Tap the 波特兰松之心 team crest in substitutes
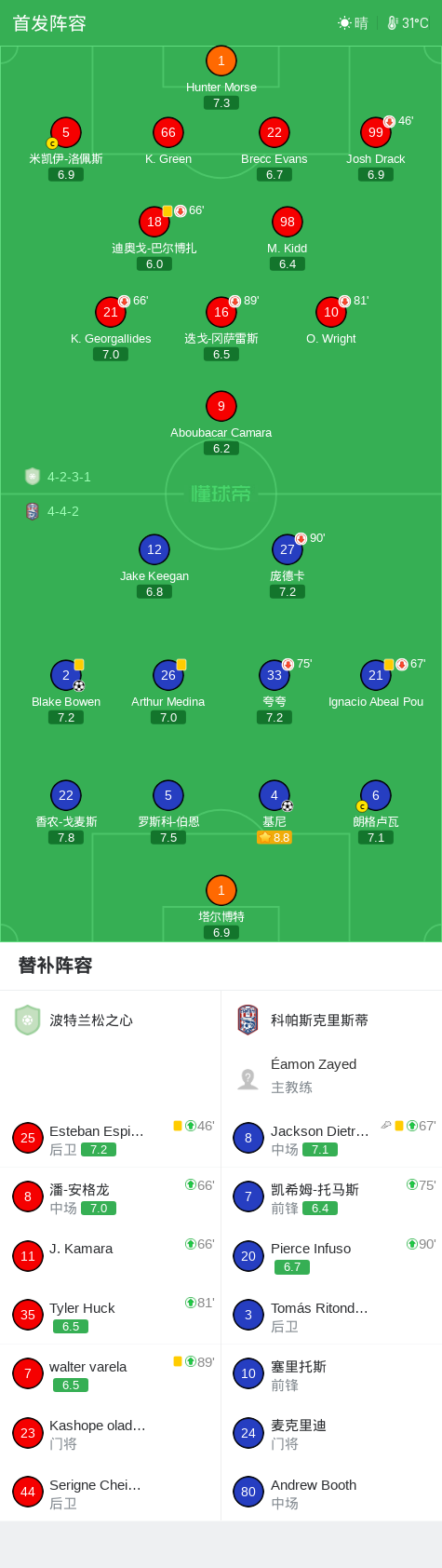This screenshot has width=442, height=1568. tap(28, 1020)
